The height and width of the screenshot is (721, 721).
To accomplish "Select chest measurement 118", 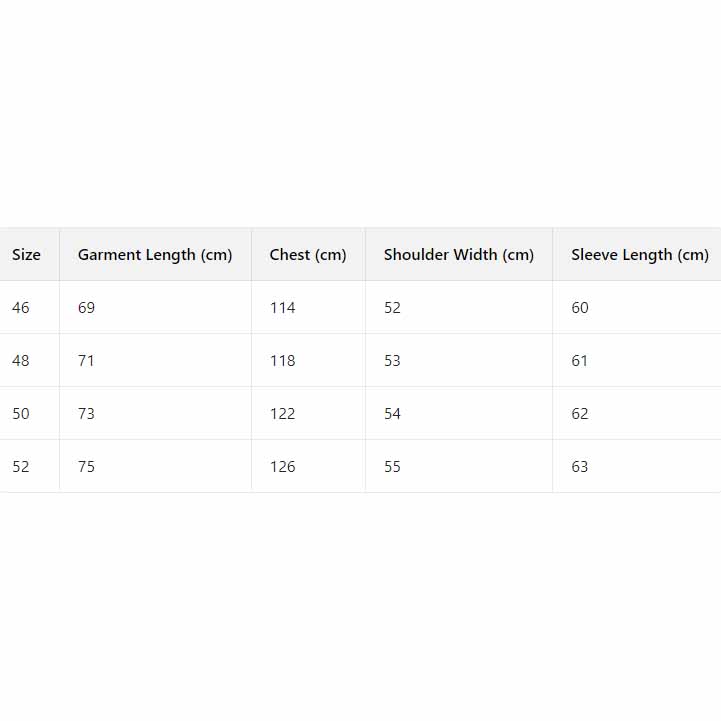I will 283,361.
